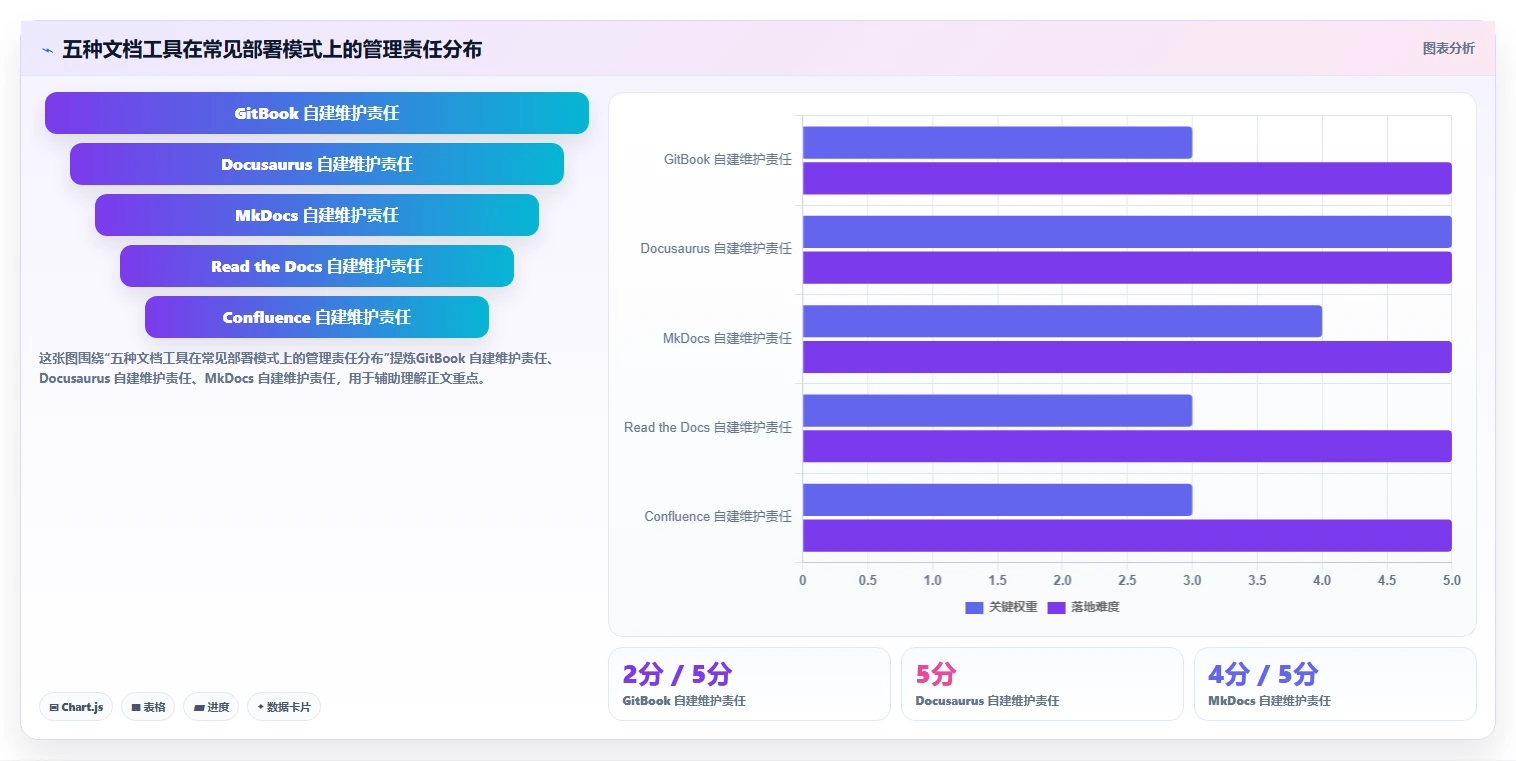
Task: Click the title icon beside the chart heading
Action: 47,50
